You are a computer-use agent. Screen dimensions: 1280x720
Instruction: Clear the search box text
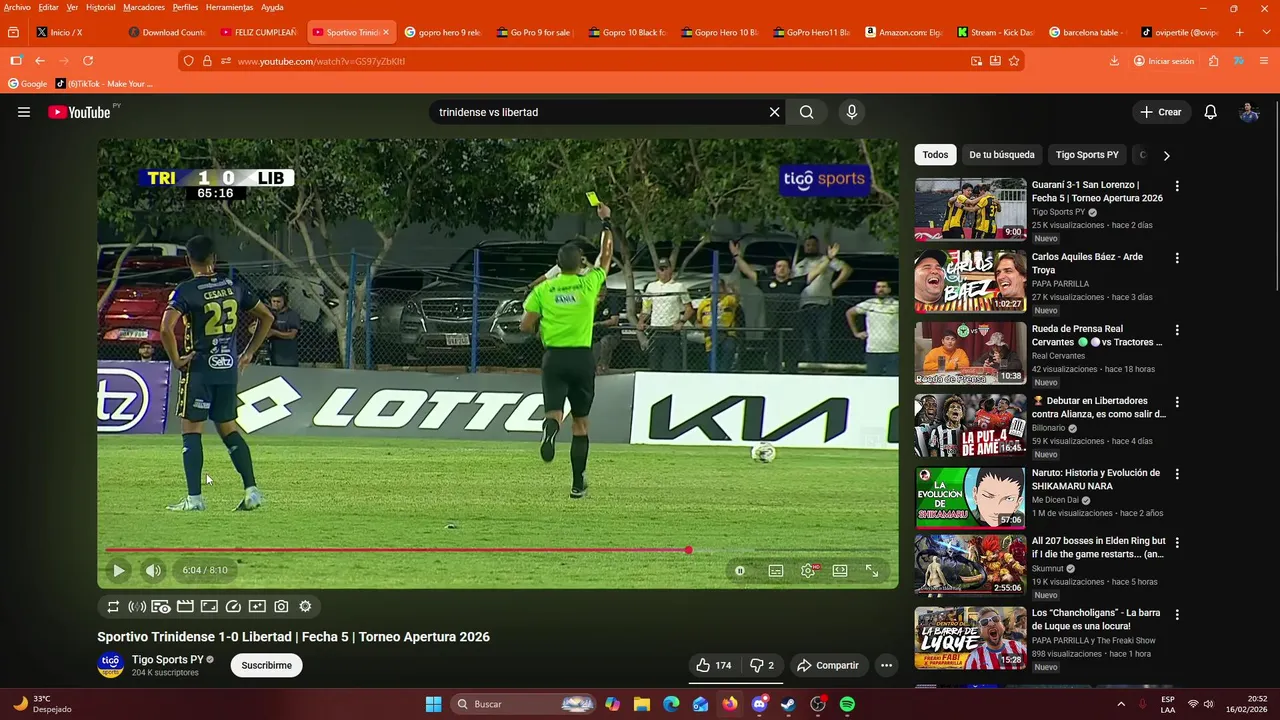(x=774, y=112)
